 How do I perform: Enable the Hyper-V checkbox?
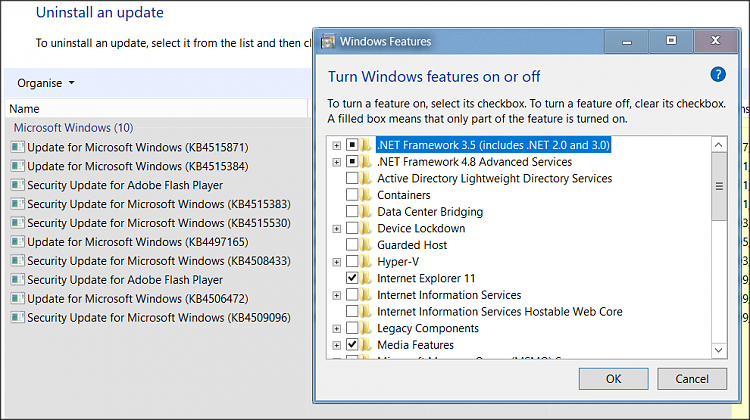pos(352,261)
